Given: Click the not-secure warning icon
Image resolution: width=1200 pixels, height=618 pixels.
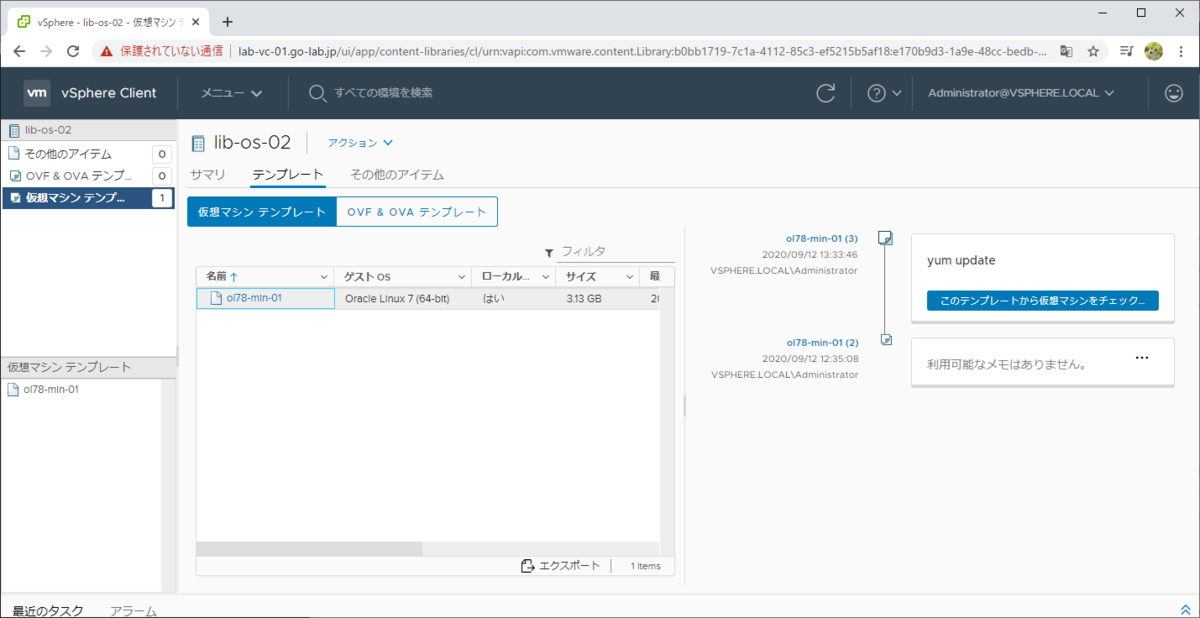Looking at the screenshot, I should tap(106, 51).
